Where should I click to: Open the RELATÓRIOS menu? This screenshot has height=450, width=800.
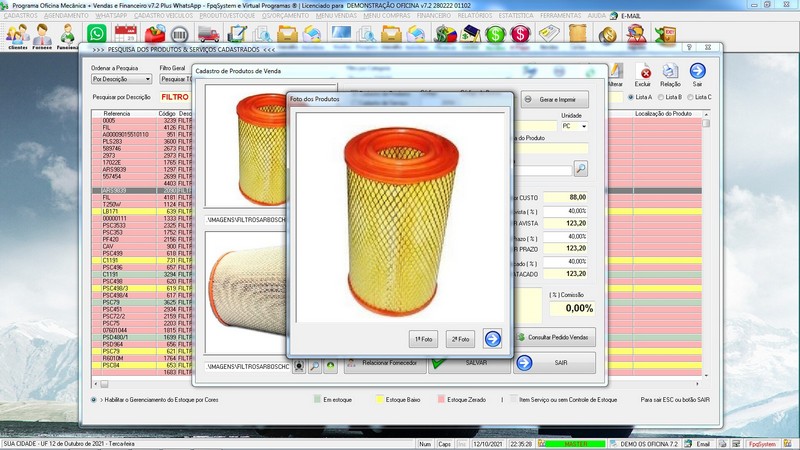(475, 16)
